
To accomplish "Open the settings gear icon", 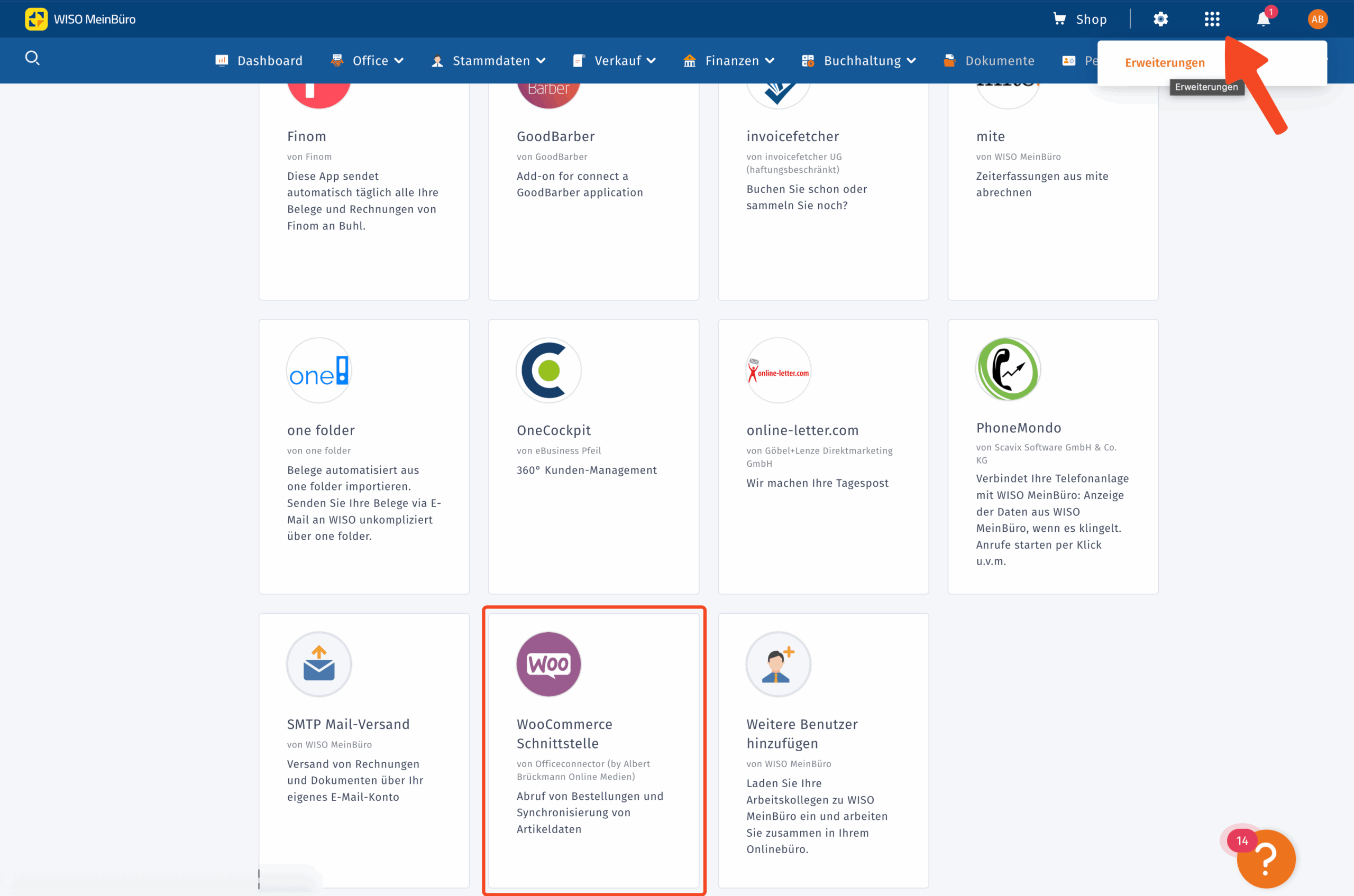I will pos(1160,19).
